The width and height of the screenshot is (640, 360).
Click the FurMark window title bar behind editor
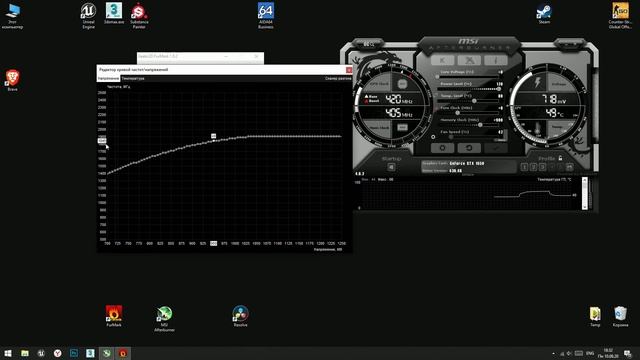click(x=200, y=56)
